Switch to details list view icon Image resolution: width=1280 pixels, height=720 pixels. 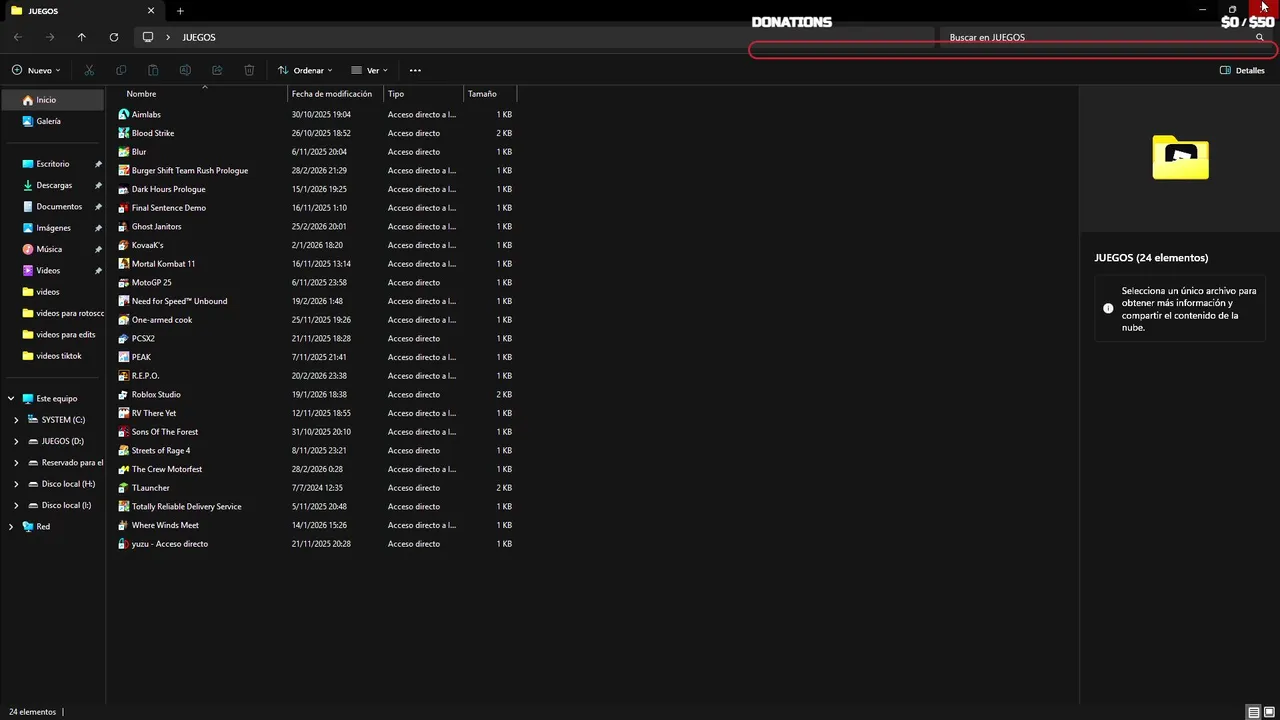[x=1253, y=712]
